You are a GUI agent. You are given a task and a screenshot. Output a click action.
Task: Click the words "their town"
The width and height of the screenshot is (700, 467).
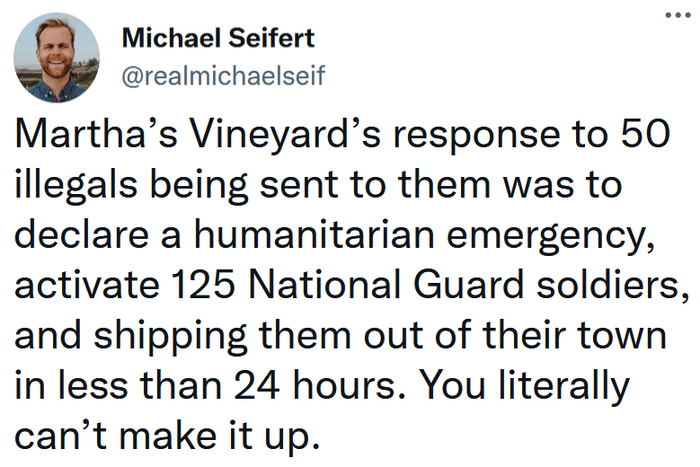(x=587, y=335)
